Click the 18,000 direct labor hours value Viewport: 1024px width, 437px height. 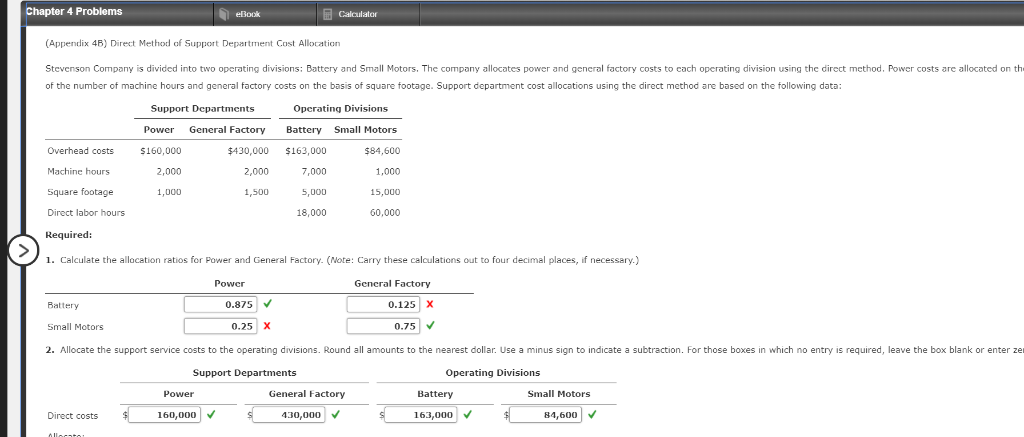pos(312,213)
